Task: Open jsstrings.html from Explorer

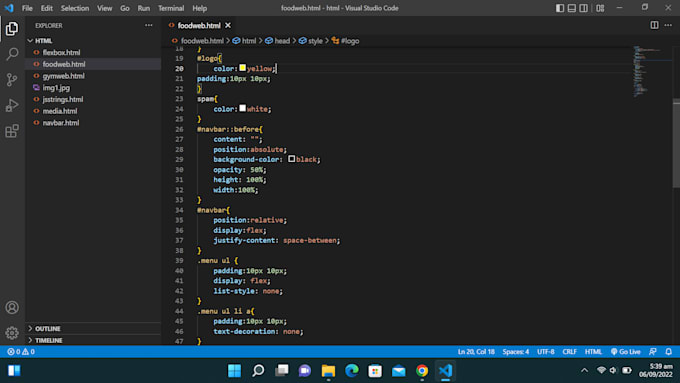Action: coord(93,99)
